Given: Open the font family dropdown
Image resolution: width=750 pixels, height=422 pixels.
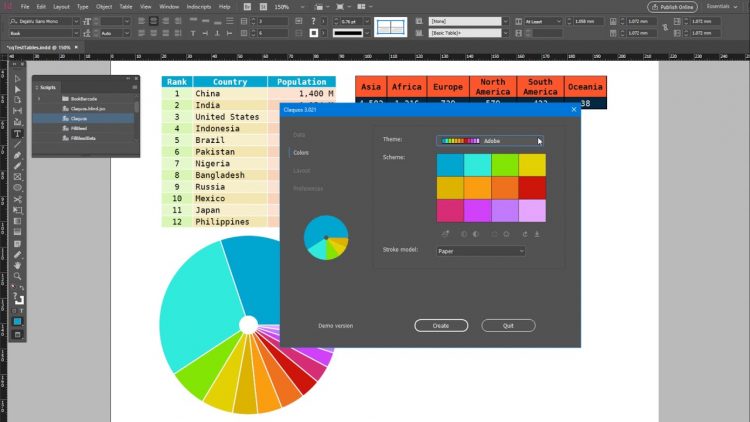Looking at the screenshot, I should [76, 21].
